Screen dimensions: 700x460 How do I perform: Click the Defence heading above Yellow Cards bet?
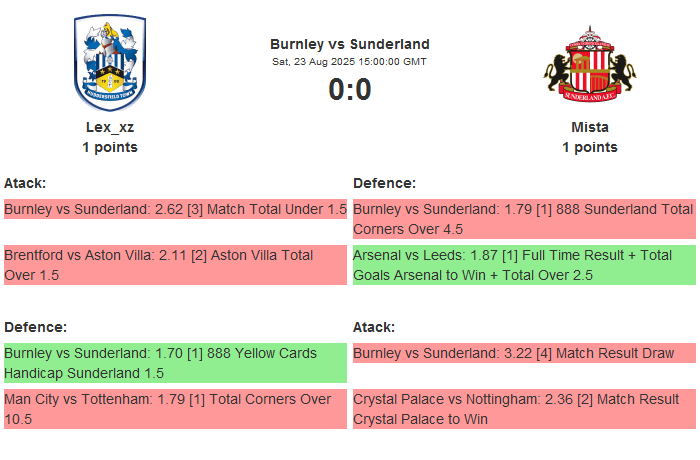(35, 327)
